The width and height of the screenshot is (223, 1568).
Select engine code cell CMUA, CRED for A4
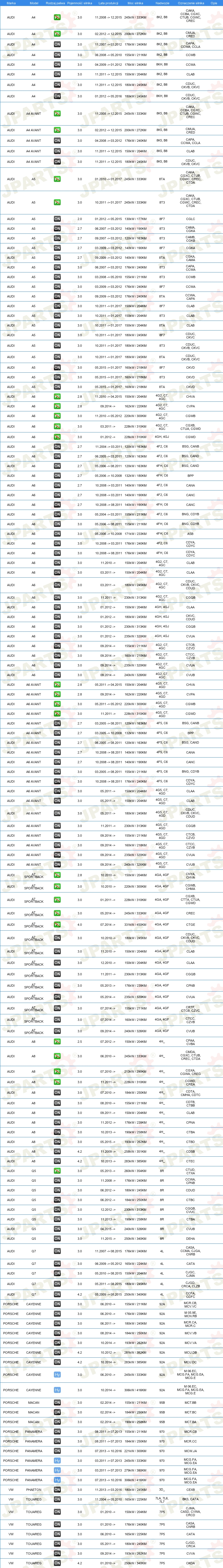[x=191, y=34]
